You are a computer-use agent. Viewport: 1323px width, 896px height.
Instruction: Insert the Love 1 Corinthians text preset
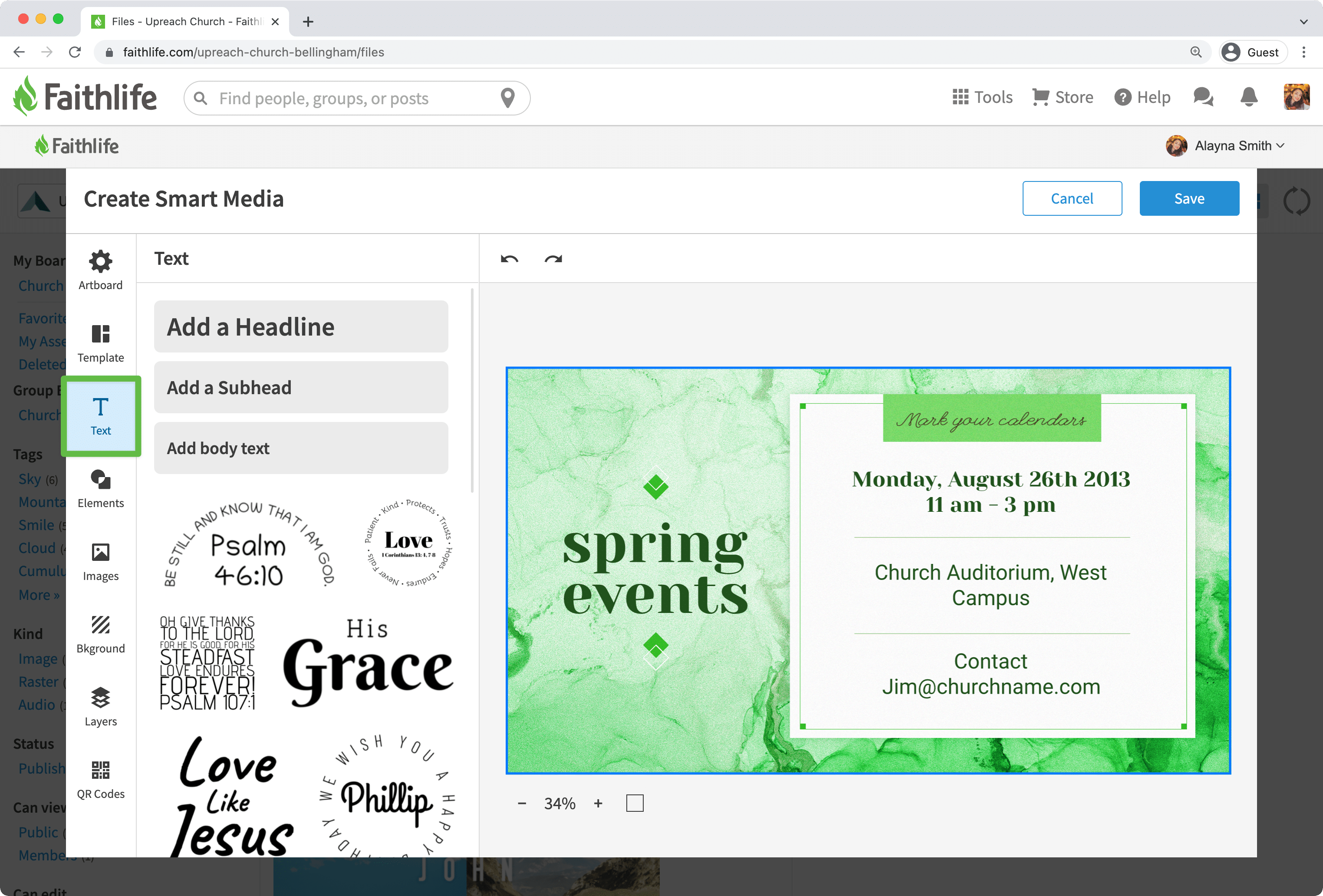click(408, 543)
